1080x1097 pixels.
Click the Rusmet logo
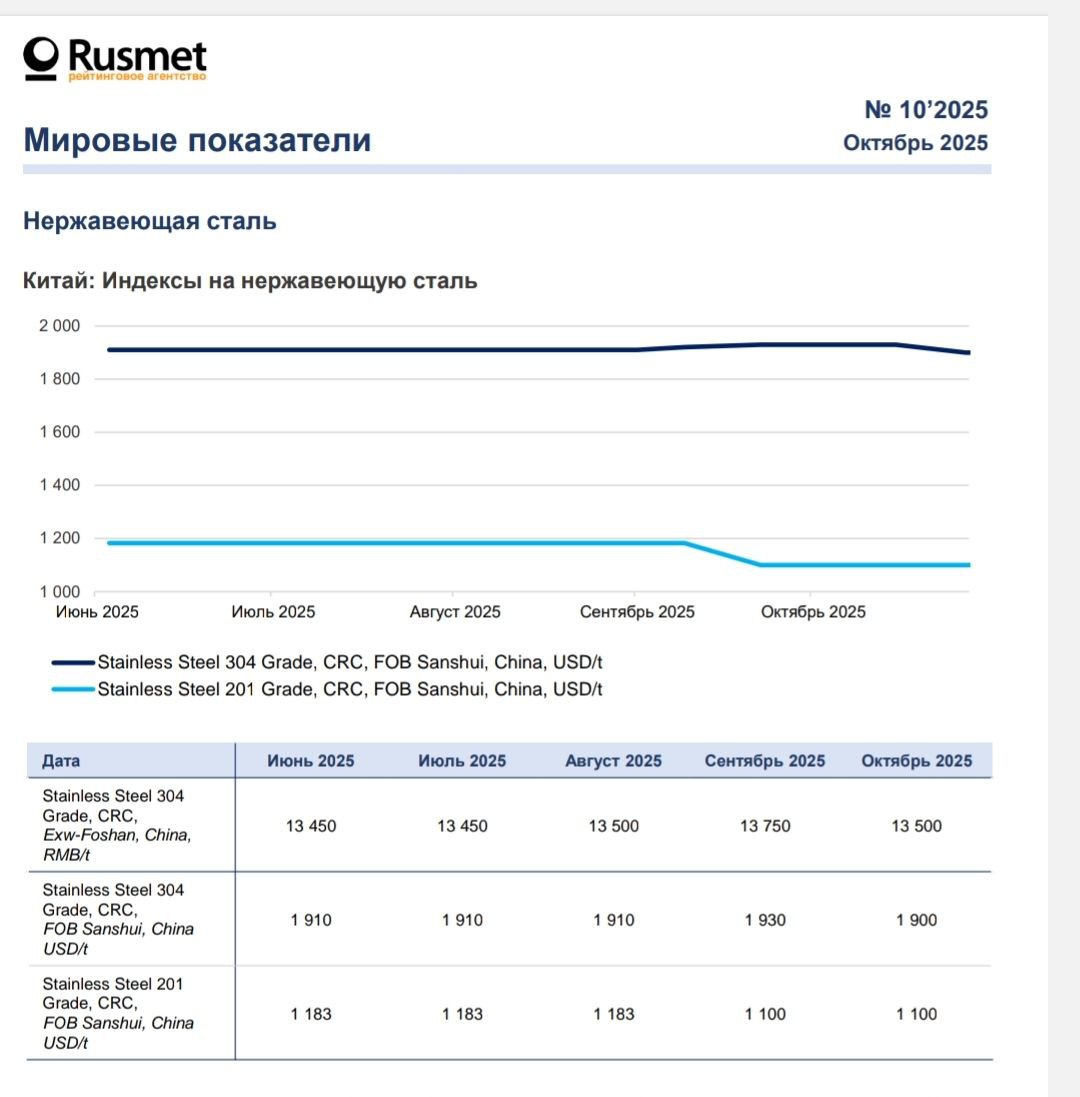point(115,58)
